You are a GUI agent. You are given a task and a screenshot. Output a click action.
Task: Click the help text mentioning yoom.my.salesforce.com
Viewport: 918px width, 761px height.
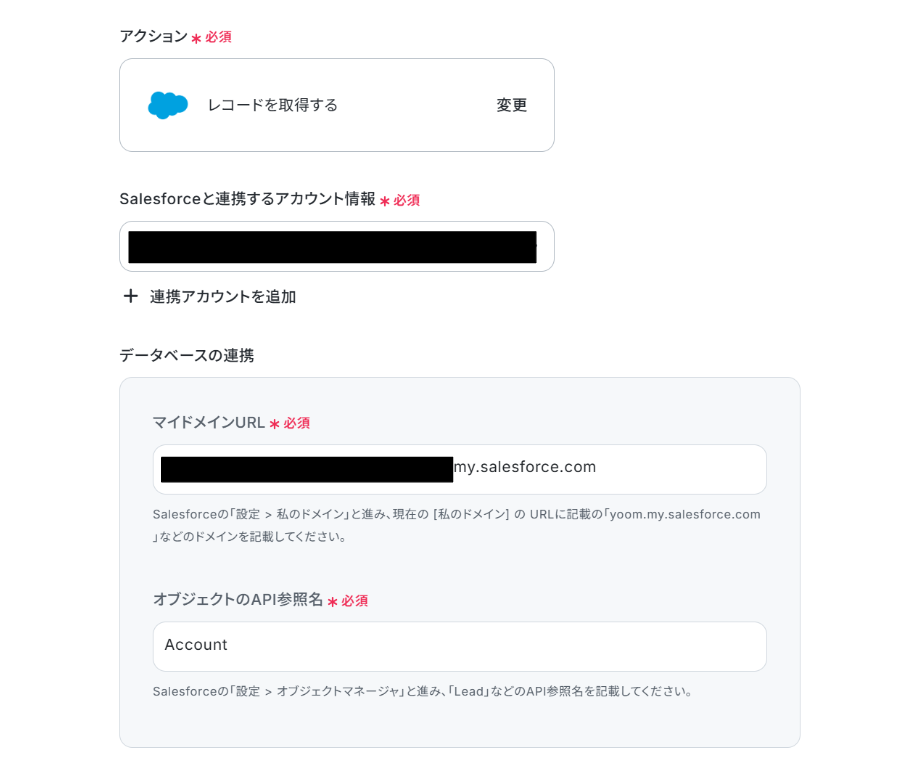(x=457, y=525)
